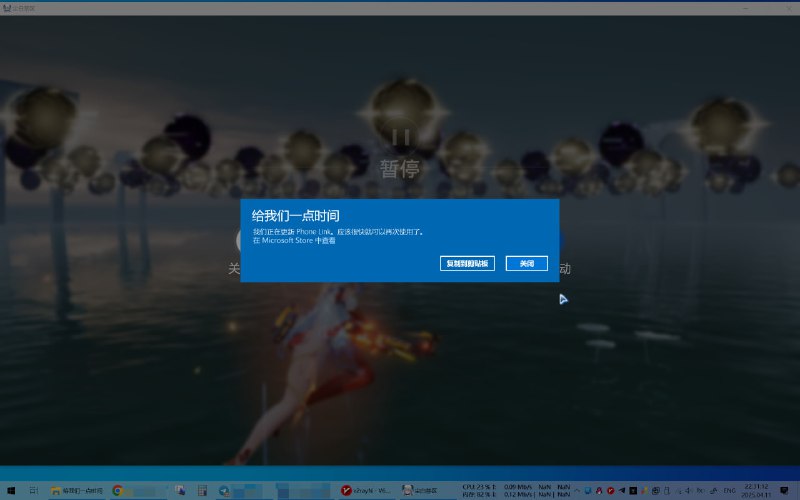Click the 给我们一点时间 dialog heading
The height and width of the screenshot is (500, 800).
pyautogui.click(x=295, y=216)
